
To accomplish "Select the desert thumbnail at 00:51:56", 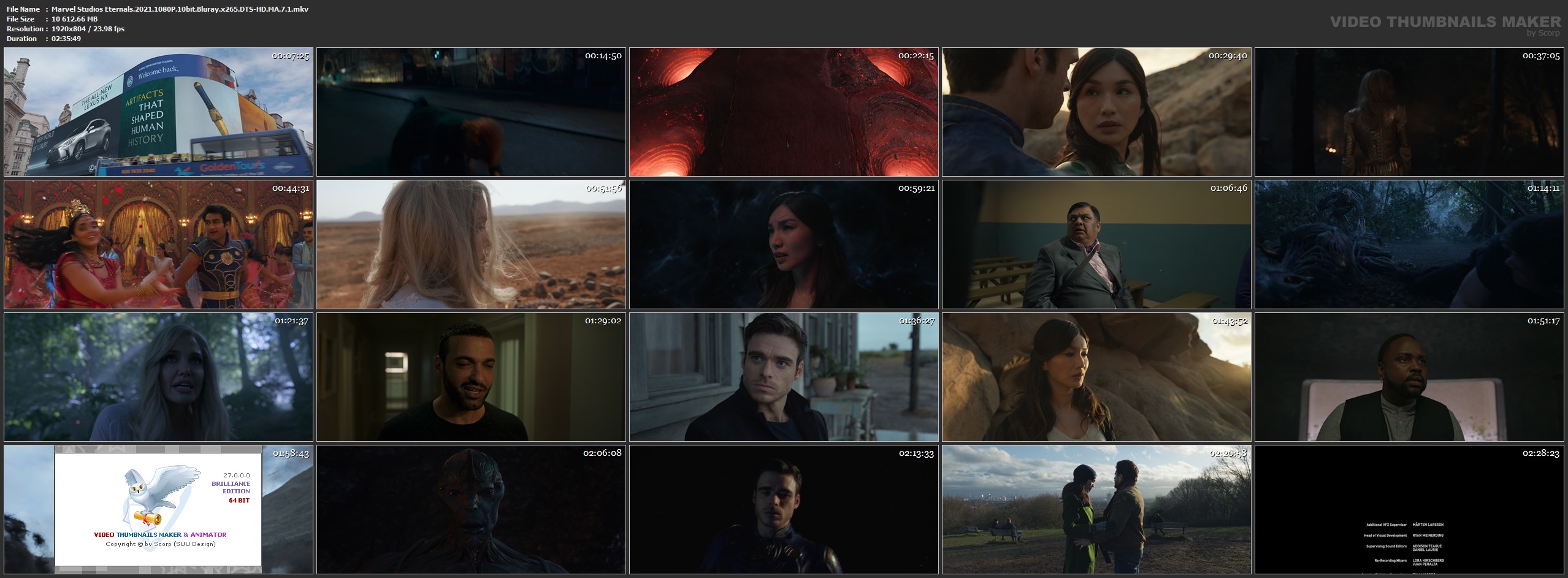I will coord(471,245).
